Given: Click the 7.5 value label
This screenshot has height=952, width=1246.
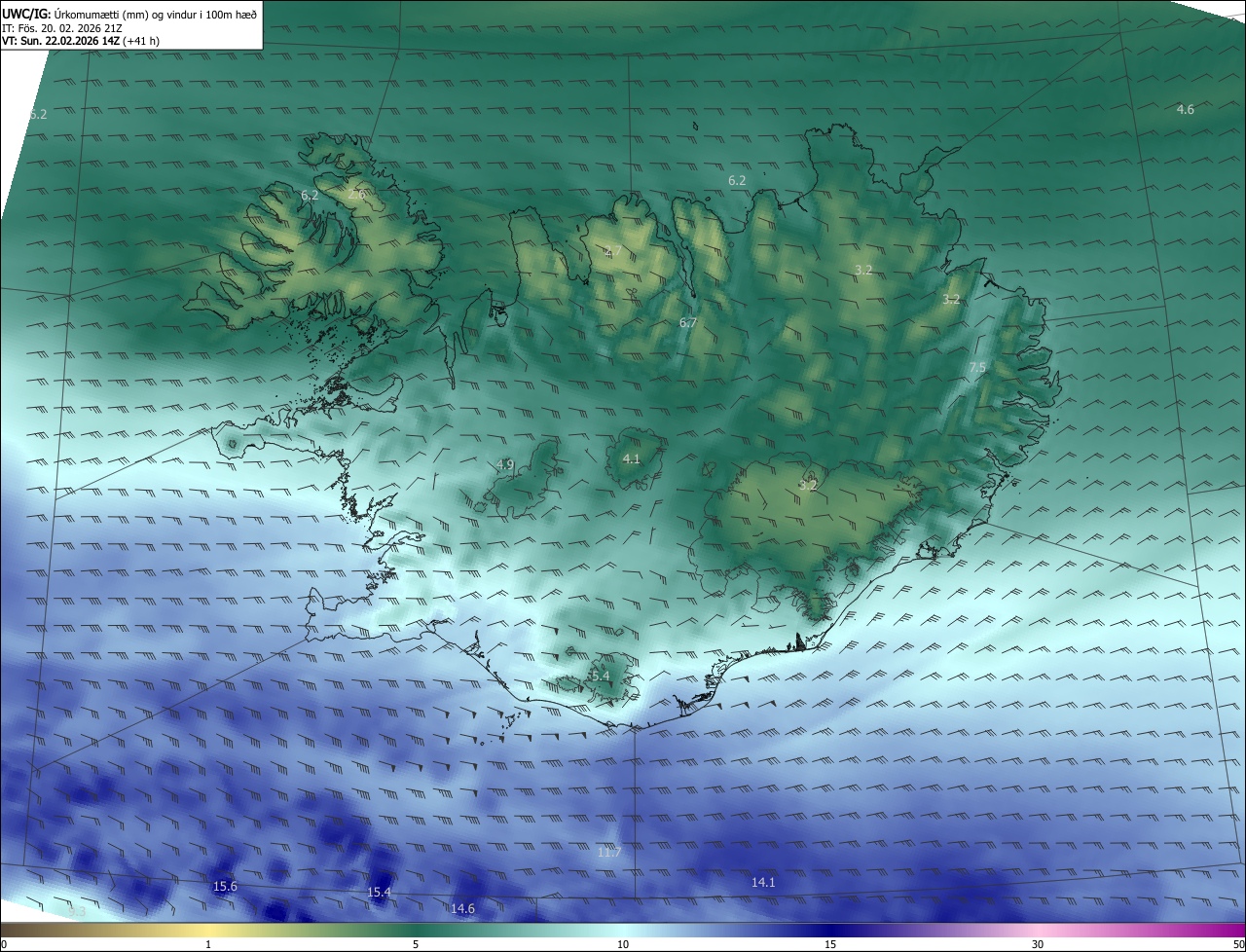Looking at the screenshot, I should (977, 367).
